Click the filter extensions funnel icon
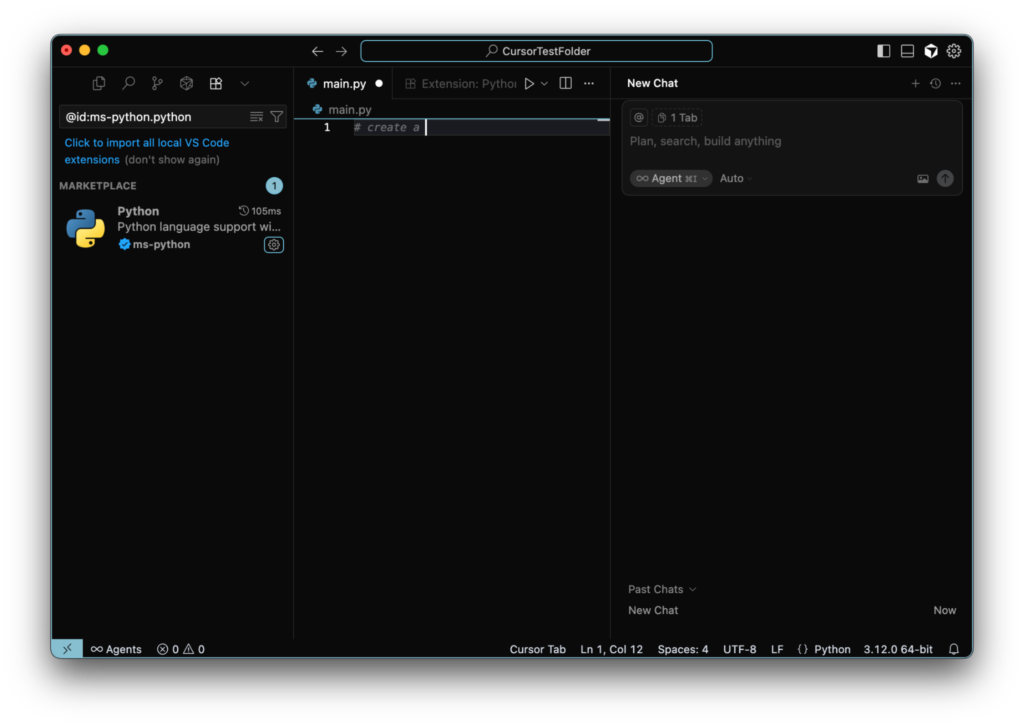 [277, 117]
